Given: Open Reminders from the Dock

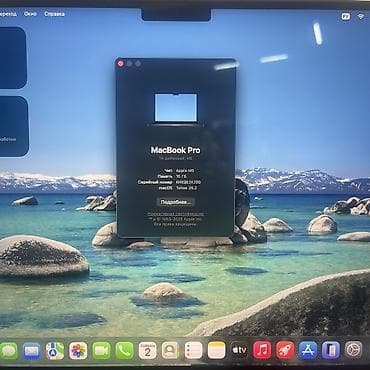Looking at the screenshot, I should pos(194,351).
